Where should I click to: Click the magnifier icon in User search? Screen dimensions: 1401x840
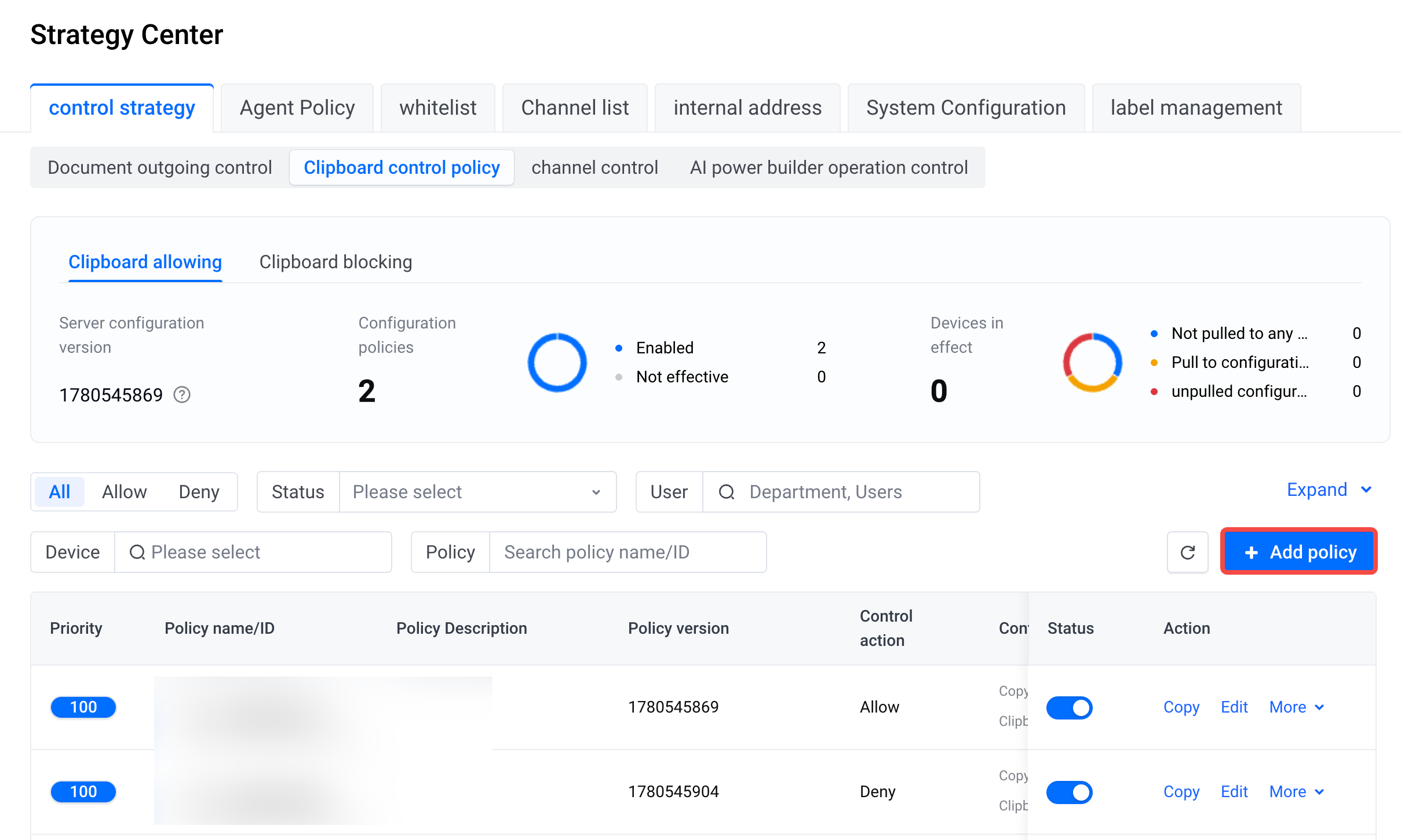726,492
